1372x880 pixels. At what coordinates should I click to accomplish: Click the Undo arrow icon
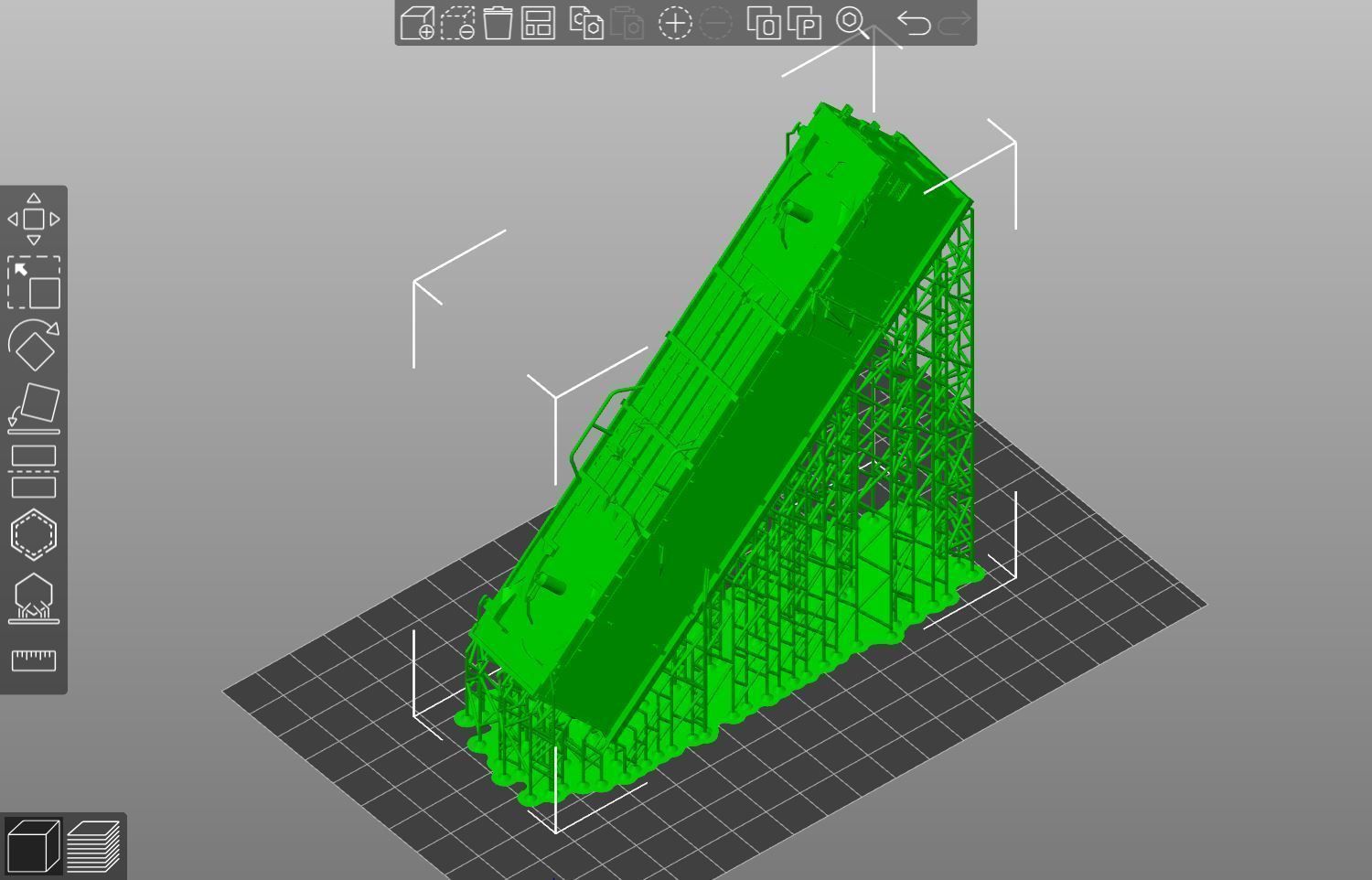914,23
